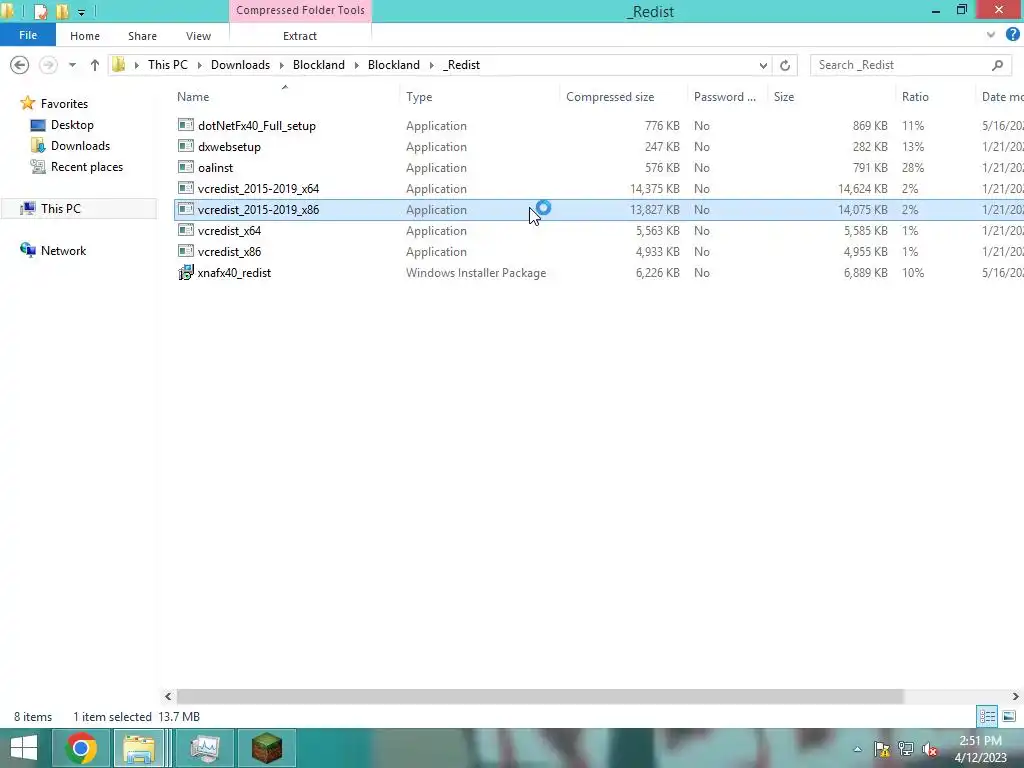The width and height of the screenshot is (1024, 768).
Task: Refresh the _Redist folder view
Action: pyautogui.click(x=785, y=65)
